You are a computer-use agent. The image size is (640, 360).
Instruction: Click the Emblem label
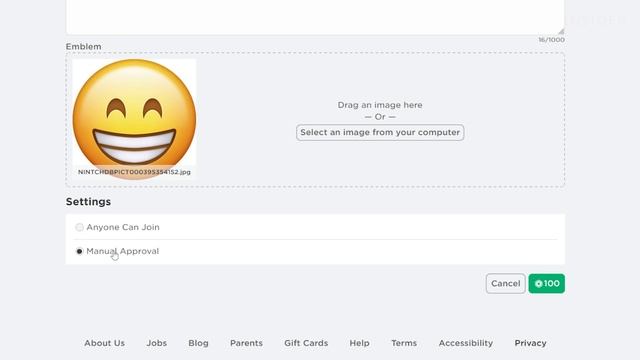[x=84, y=47]
